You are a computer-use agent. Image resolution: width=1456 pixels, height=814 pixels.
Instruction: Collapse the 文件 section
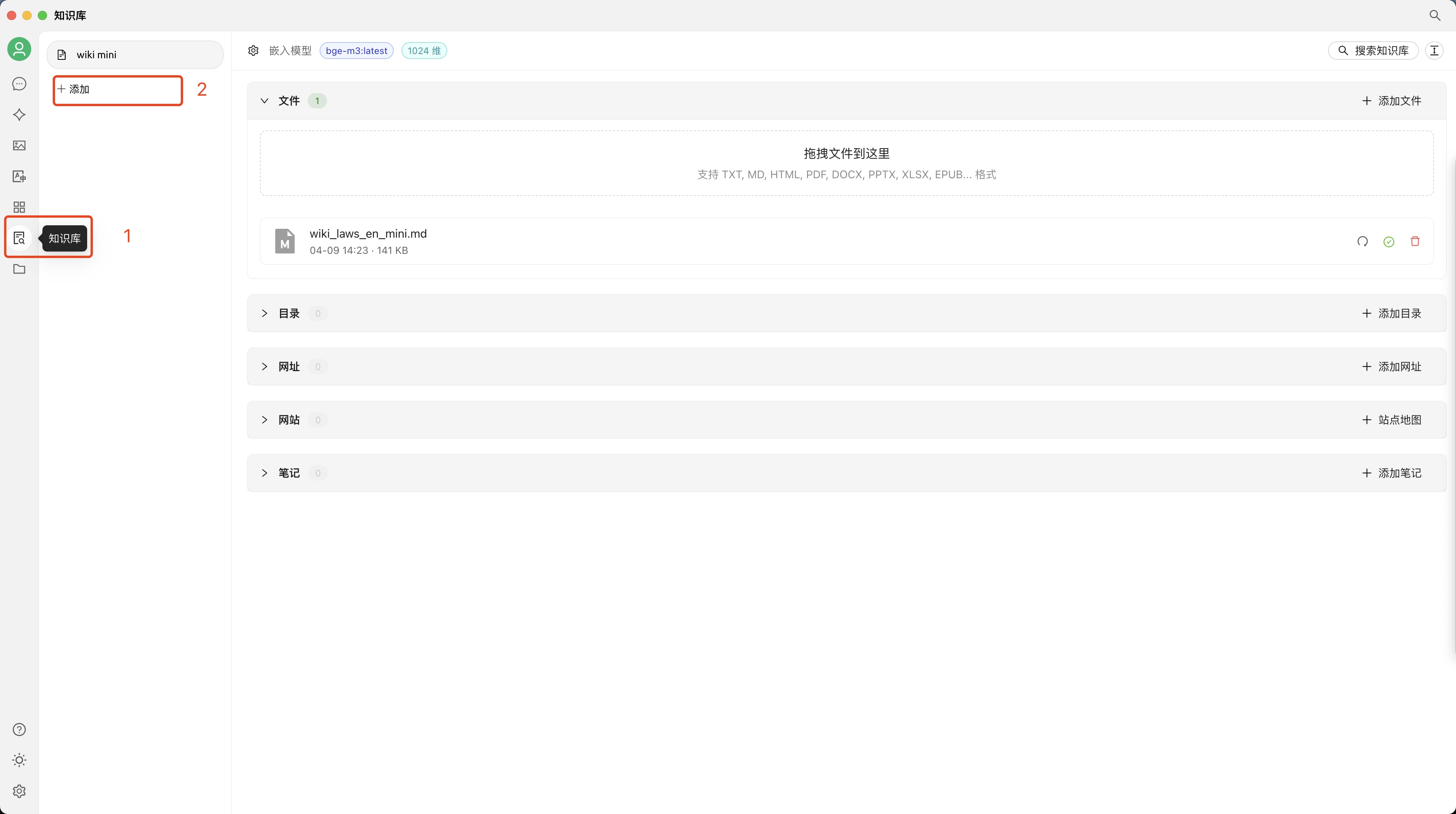click(x=264, y=101)
